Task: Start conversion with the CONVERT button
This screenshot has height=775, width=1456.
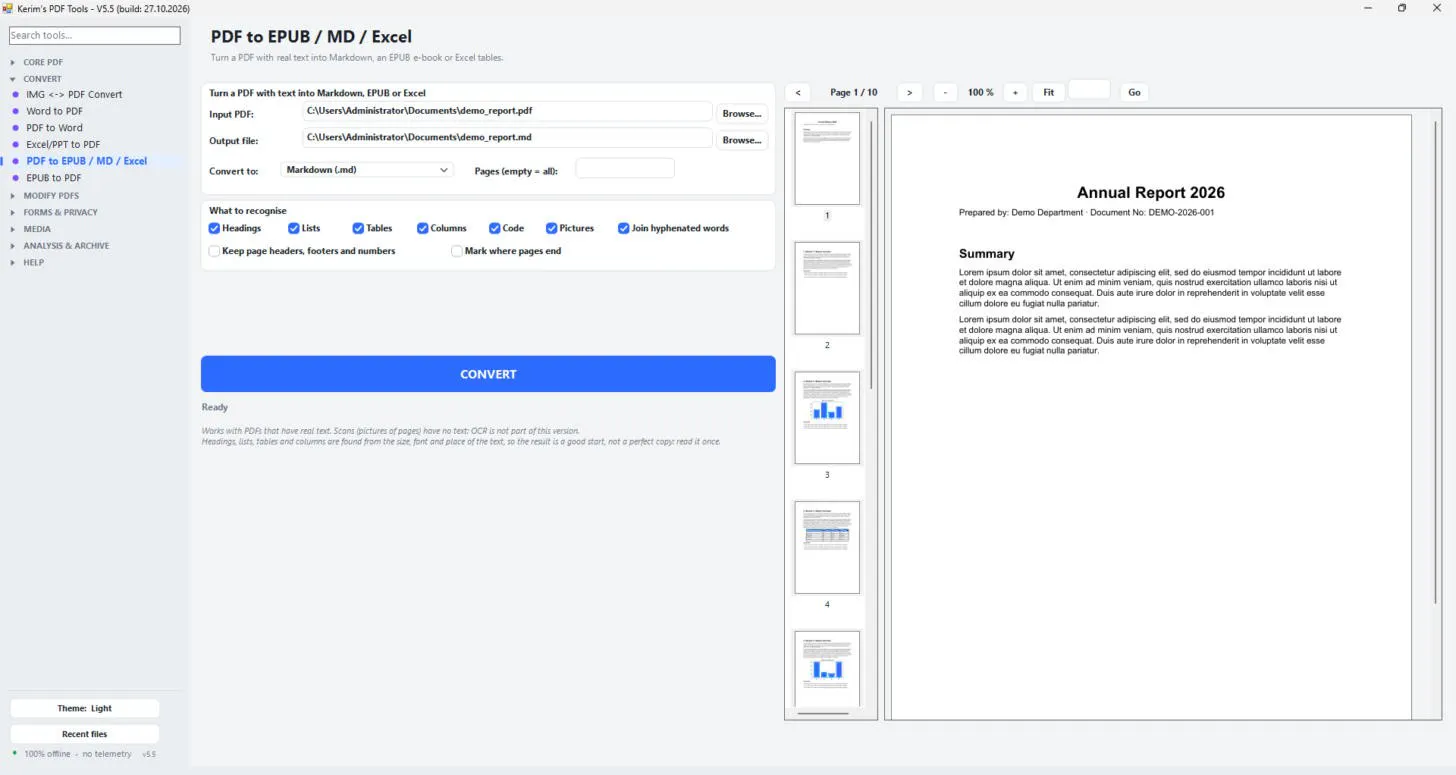Action: coord(488,374)
